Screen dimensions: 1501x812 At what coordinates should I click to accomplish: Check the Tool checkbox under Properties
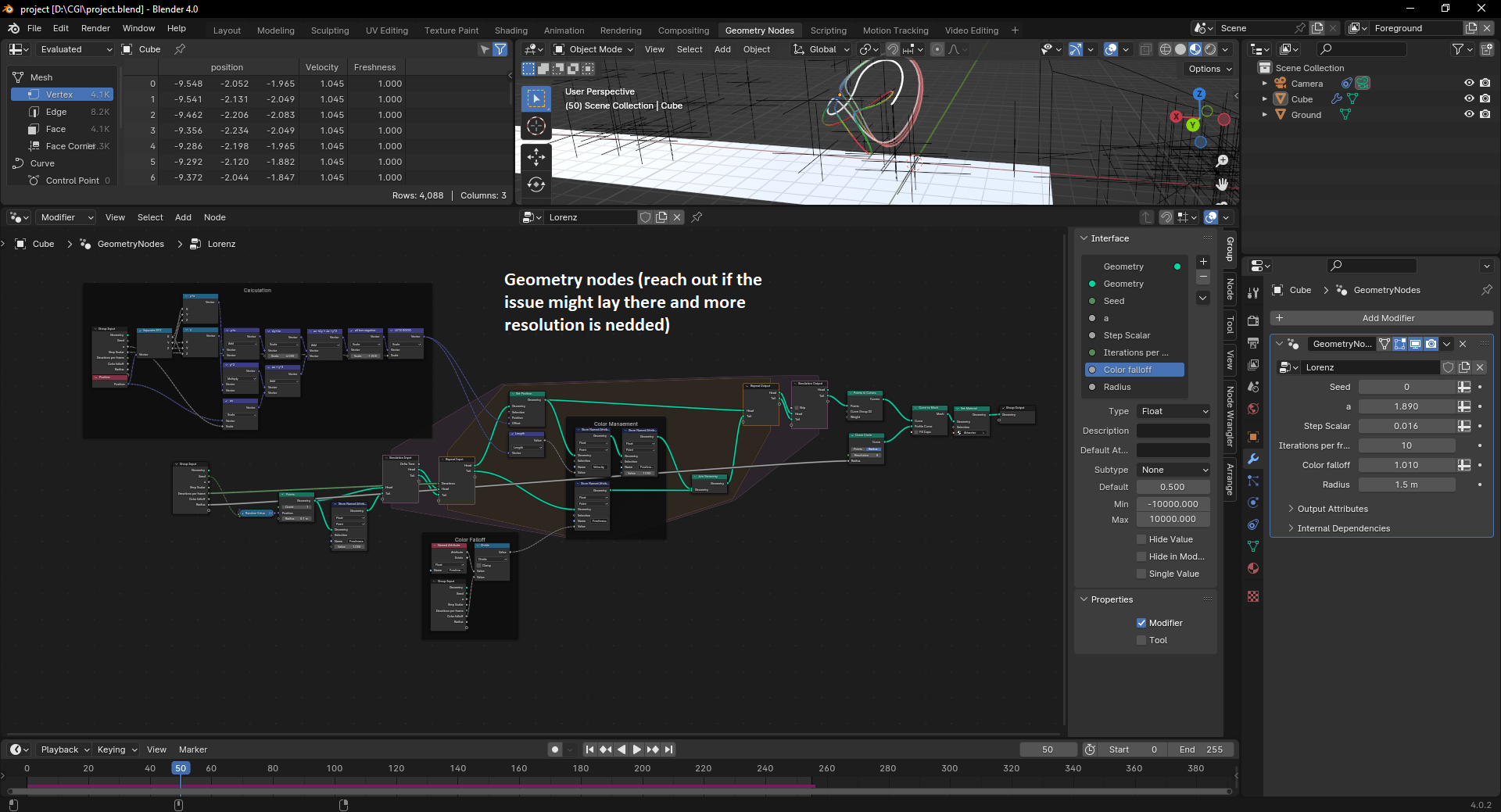point(1141,640)
